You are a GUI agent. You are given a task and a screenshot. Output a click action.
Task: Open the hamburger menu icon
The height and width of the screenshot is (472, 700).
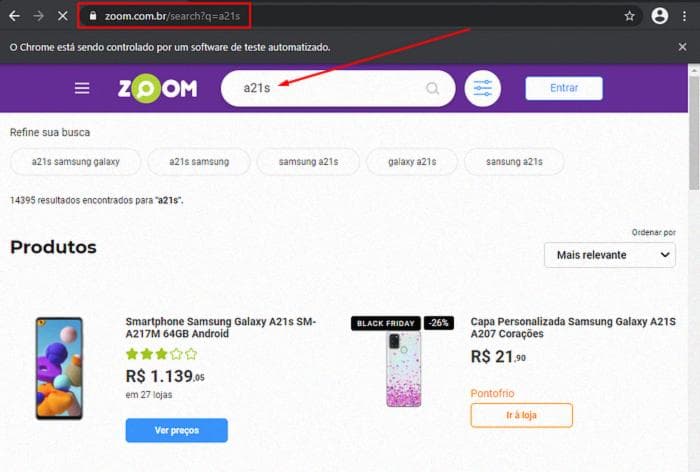[82, 88]
